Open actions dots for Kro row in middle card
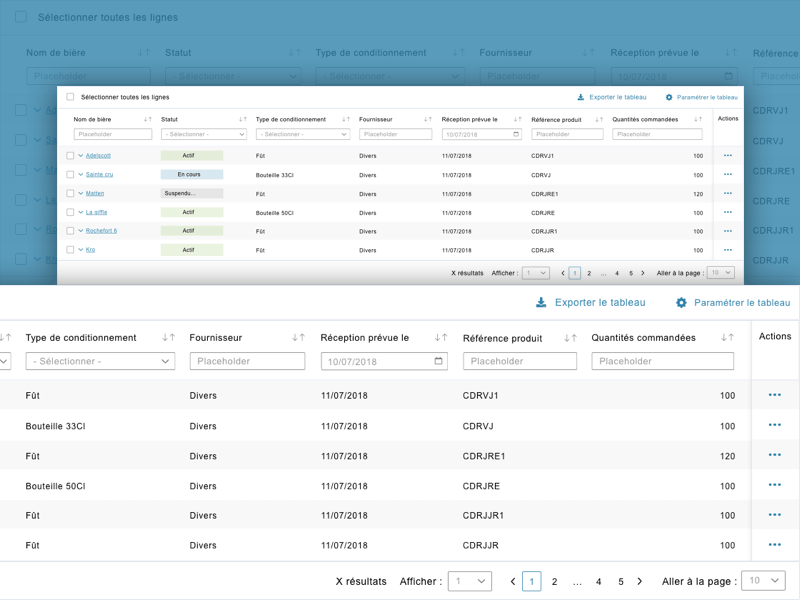Viewport: 800px width, 600px height. point(728,250)
